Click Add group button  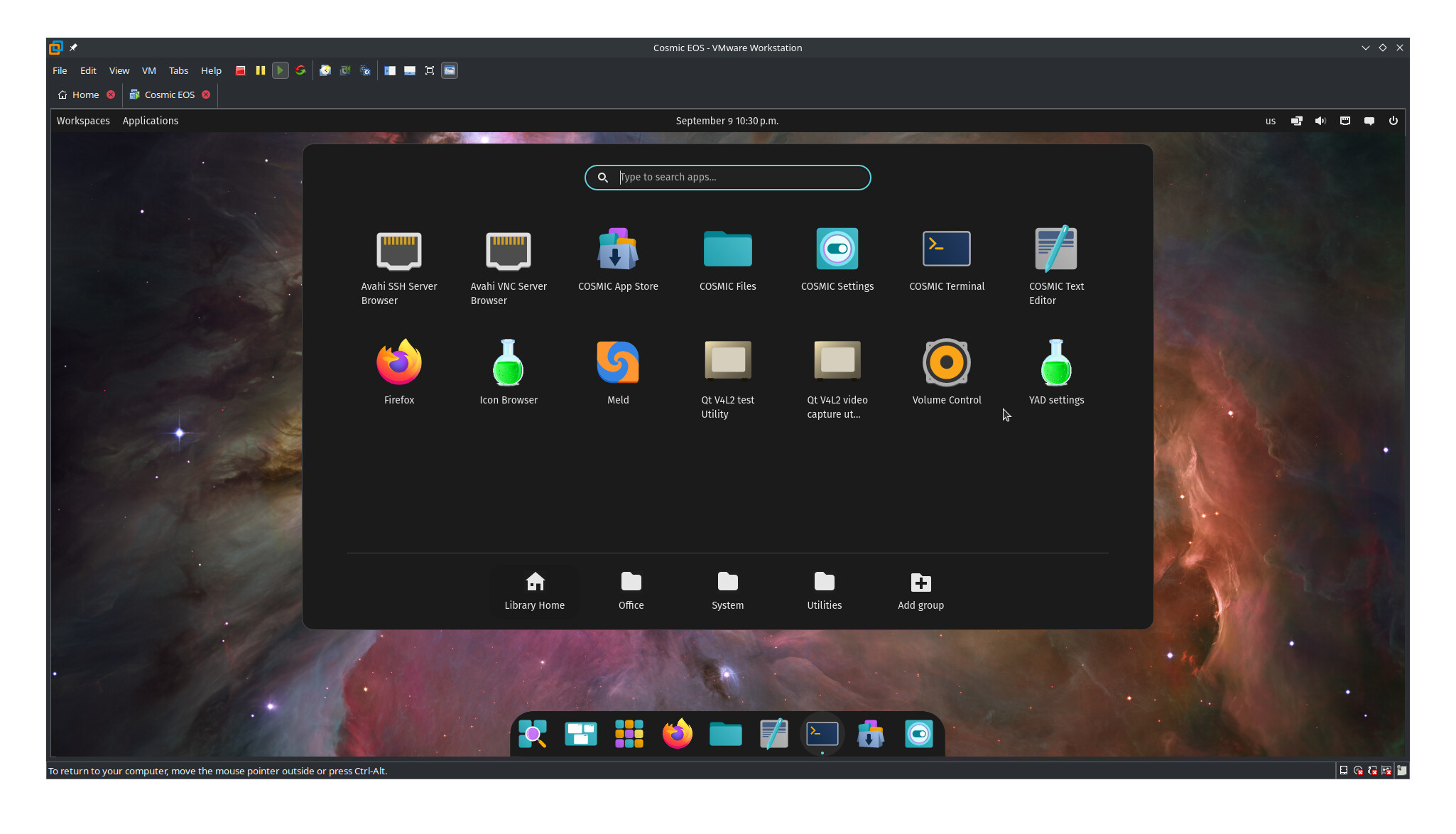(x=921, y=591)
